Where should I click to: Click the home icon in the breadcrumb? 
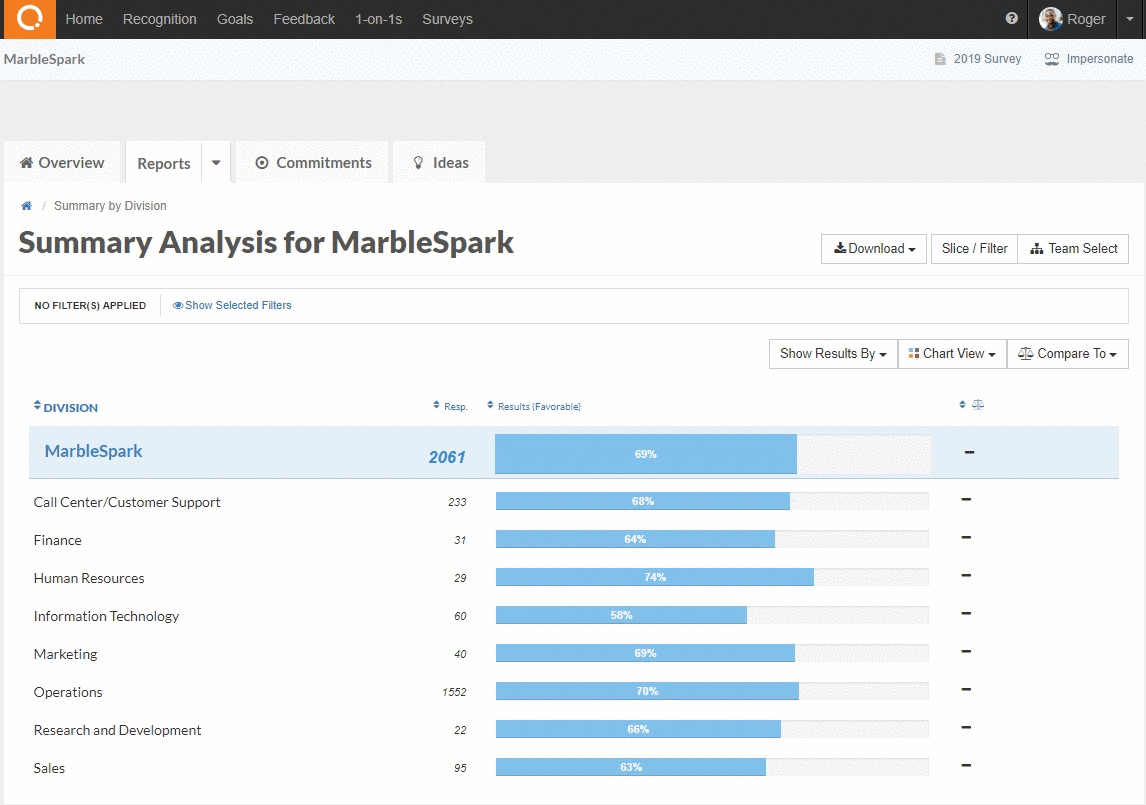point(26,205)
